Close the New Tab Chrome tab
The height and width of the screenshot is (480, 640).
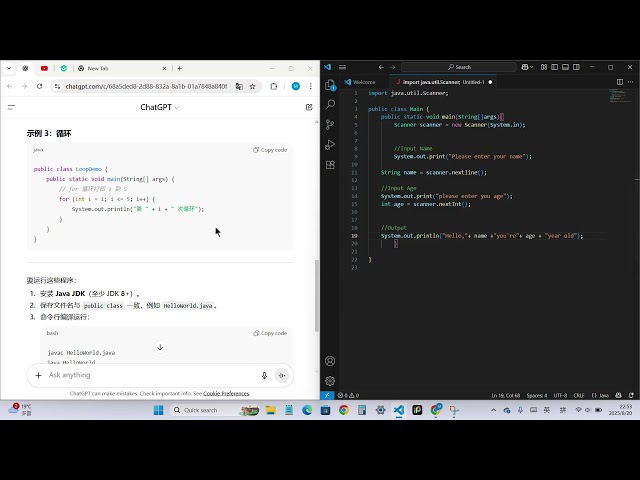(x=164, y=68)
